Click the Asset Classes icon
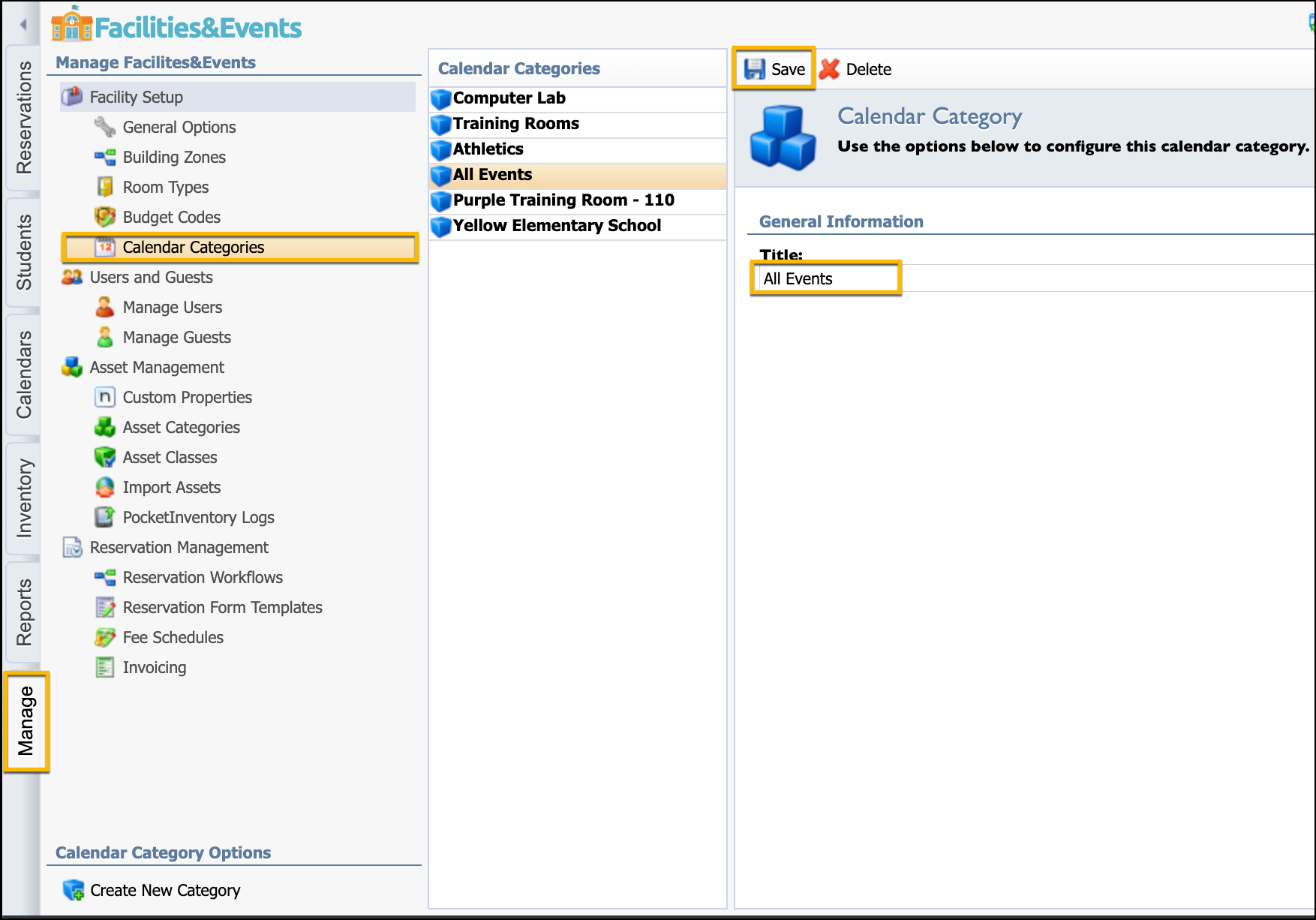Screen dimensions: 1316x920 105,457
